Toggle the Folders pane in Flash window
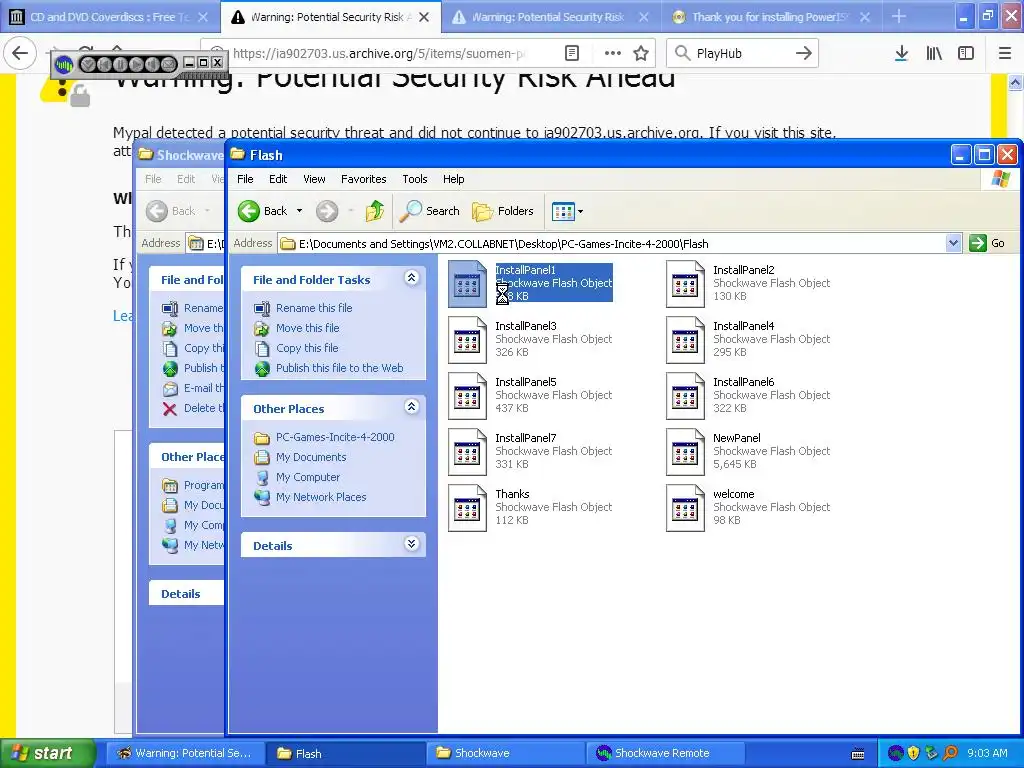 503,211
